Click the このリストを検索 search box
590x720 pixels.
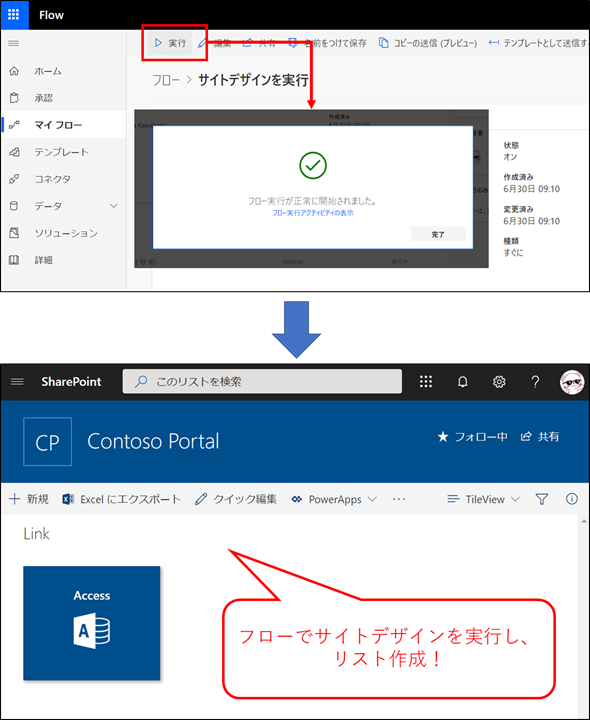(x=262, y=382)
